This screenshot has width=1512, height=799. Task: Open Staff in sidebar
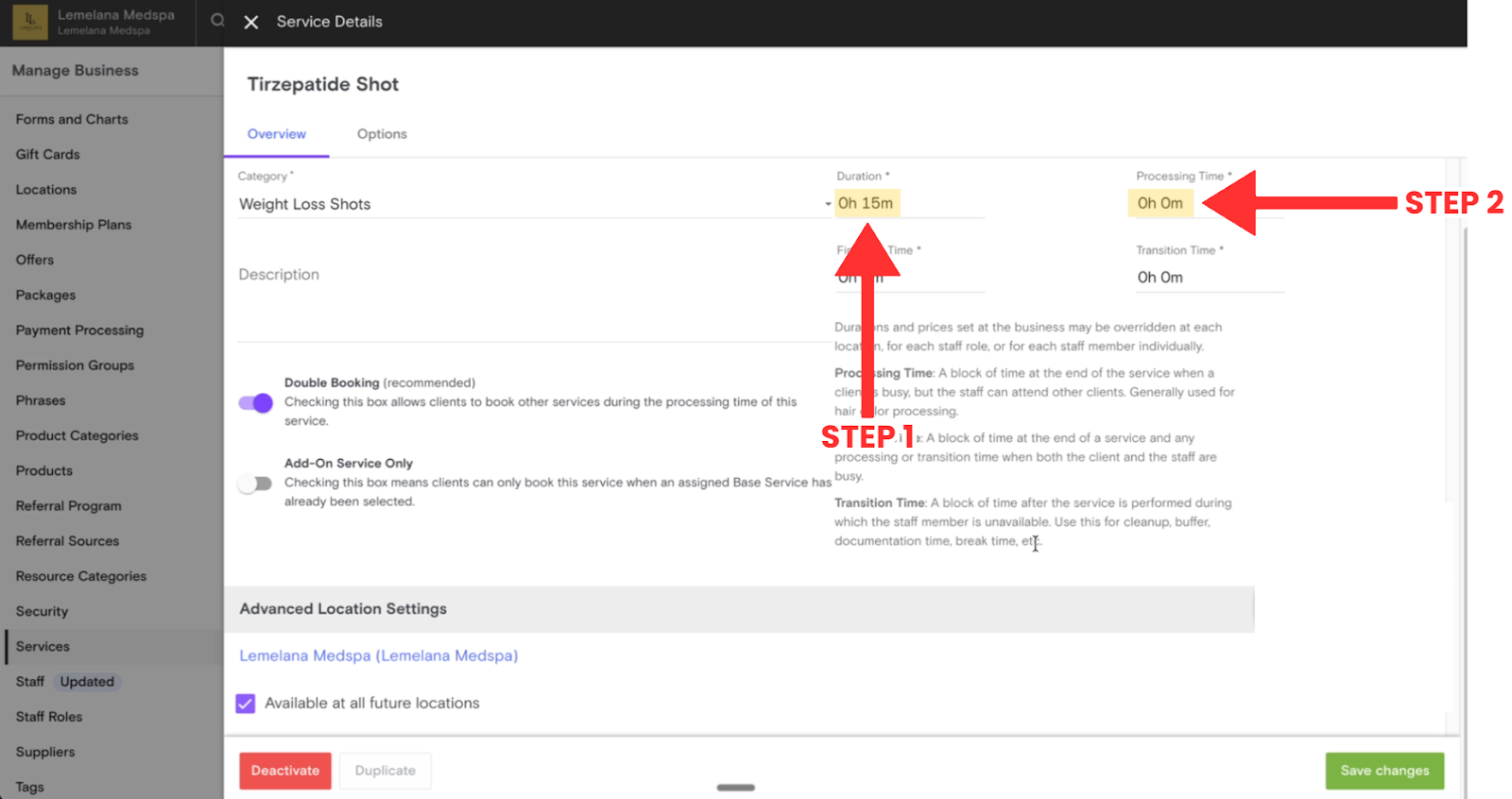coord(29,682)
